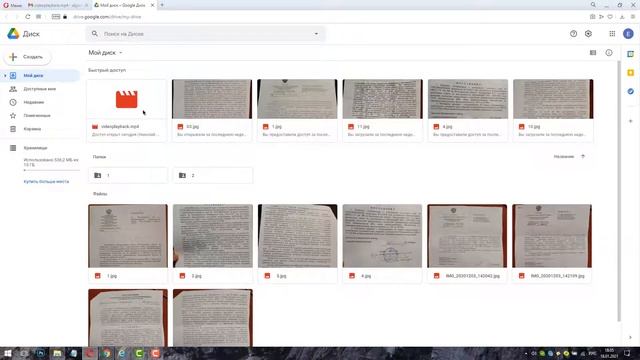Select 5.jpg in Files section
This screenshot has height=360, width=640.
[298, 243]
